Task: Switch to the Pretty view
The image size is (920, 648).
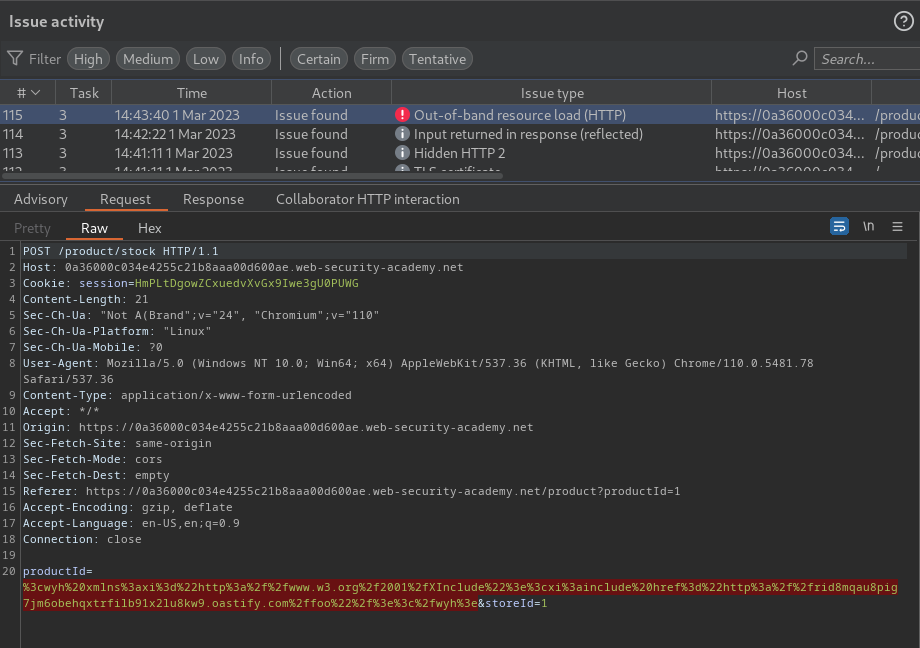Action: [x=32, y=228]
